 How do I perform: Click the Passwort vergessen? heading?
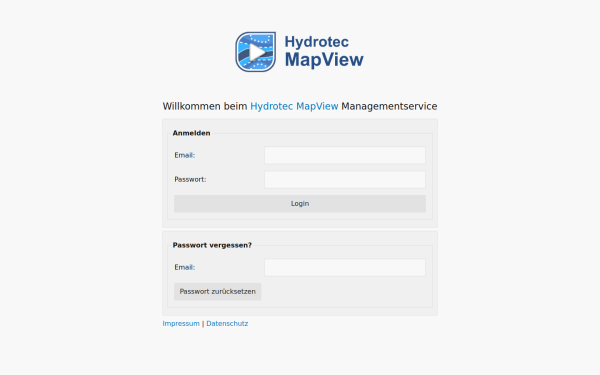212,245
